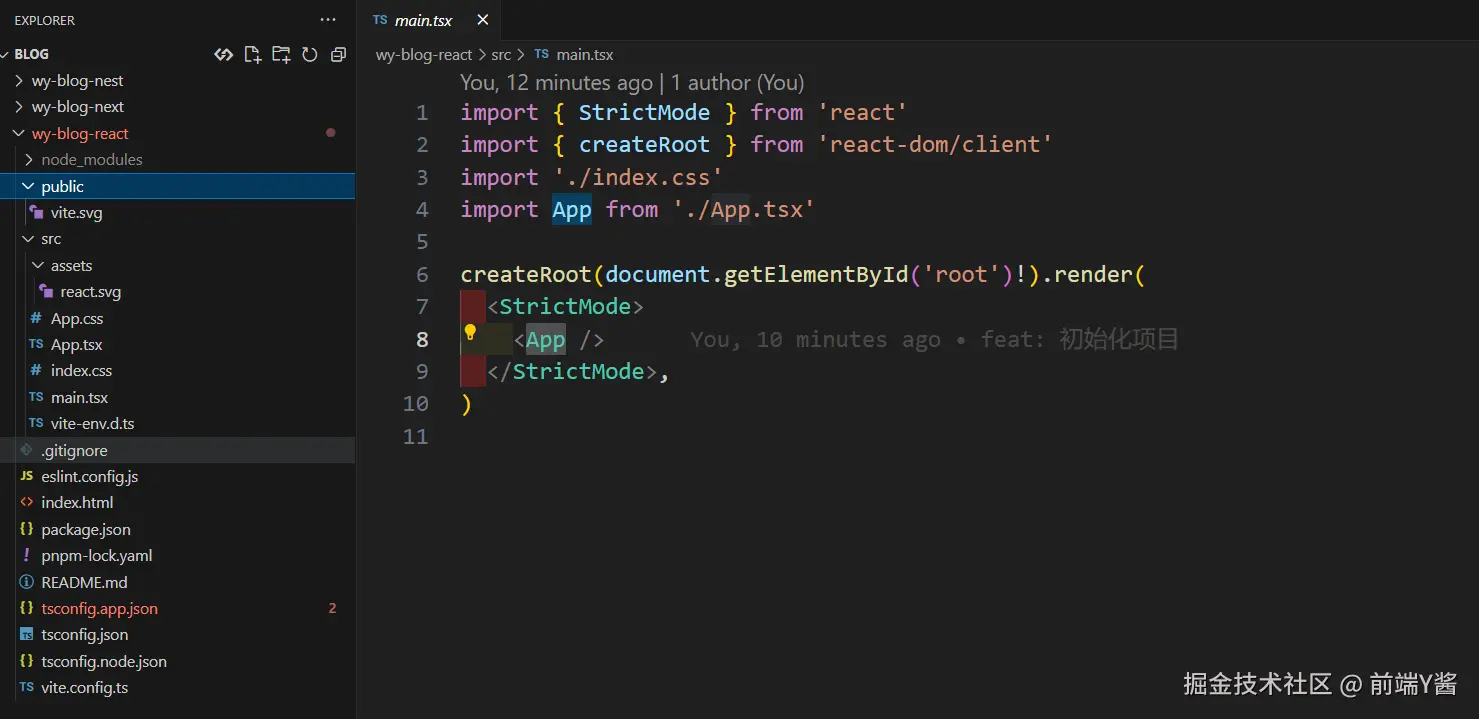Click line number 11 in the gutter
The height and width of the screenshot is (719, 1479).
tap(415, 436)
